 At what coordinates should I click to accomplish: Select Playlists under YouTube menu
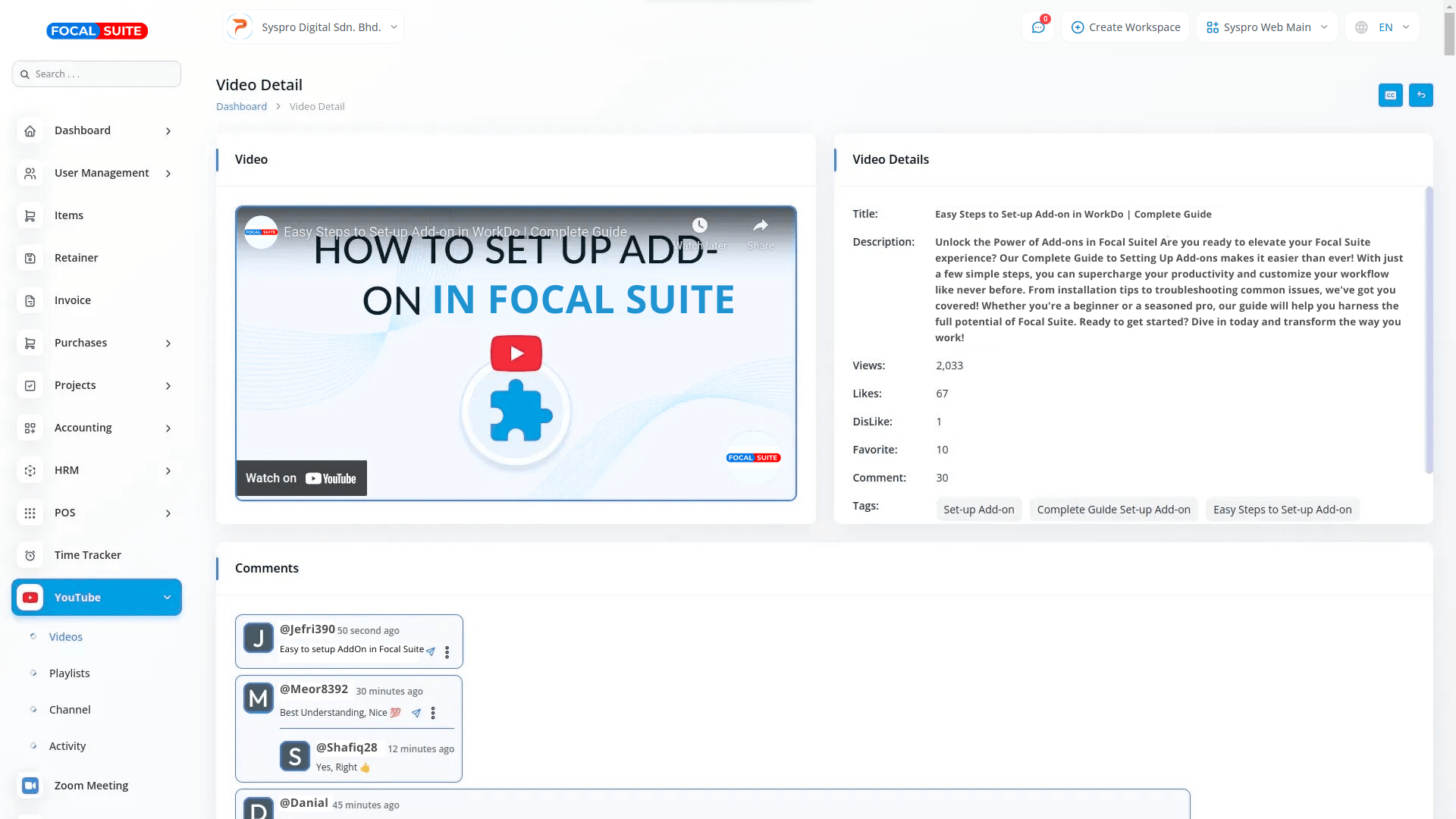click(69, 673)
